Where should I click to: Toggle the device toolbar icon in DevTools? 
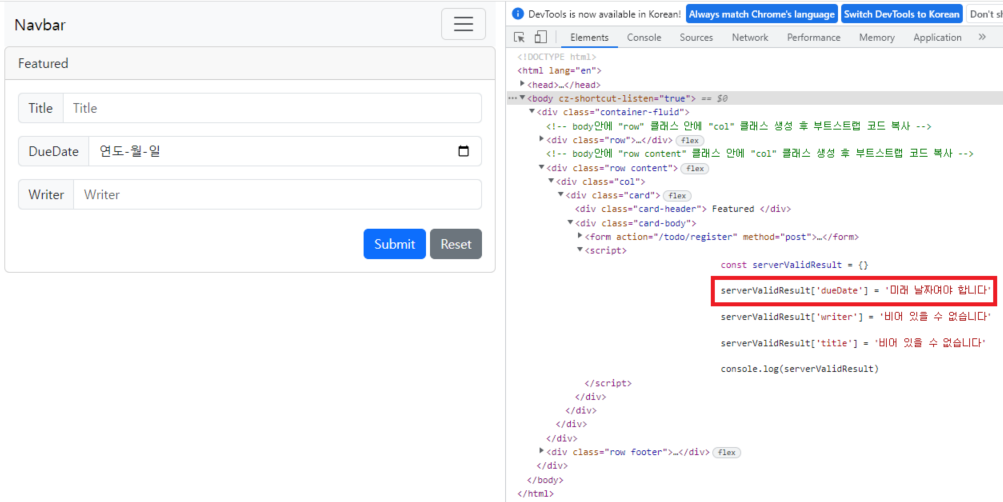pyautogui.click(x=541, y=37)
